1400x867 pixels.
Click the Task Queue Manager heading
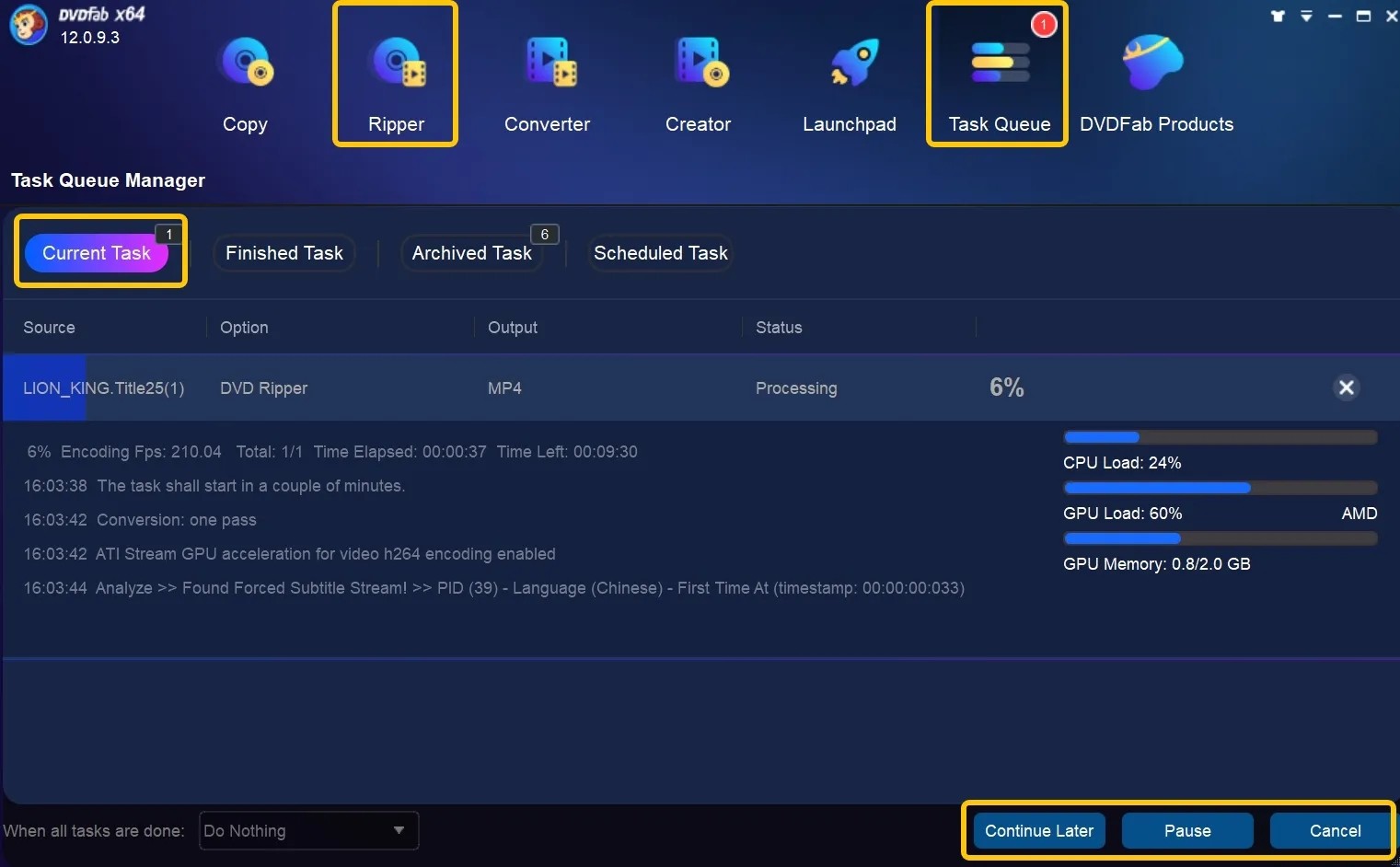point(108,180)
